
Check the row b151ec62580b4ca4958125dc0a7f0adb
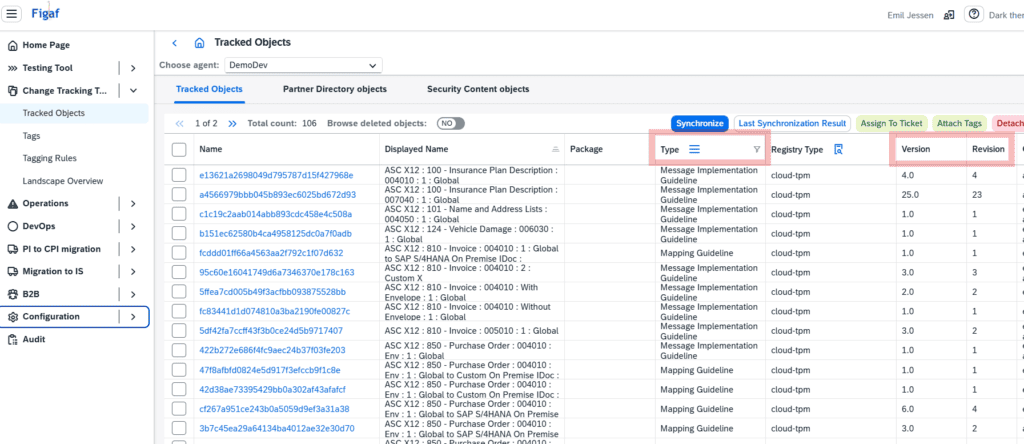[x=179, y=233]
